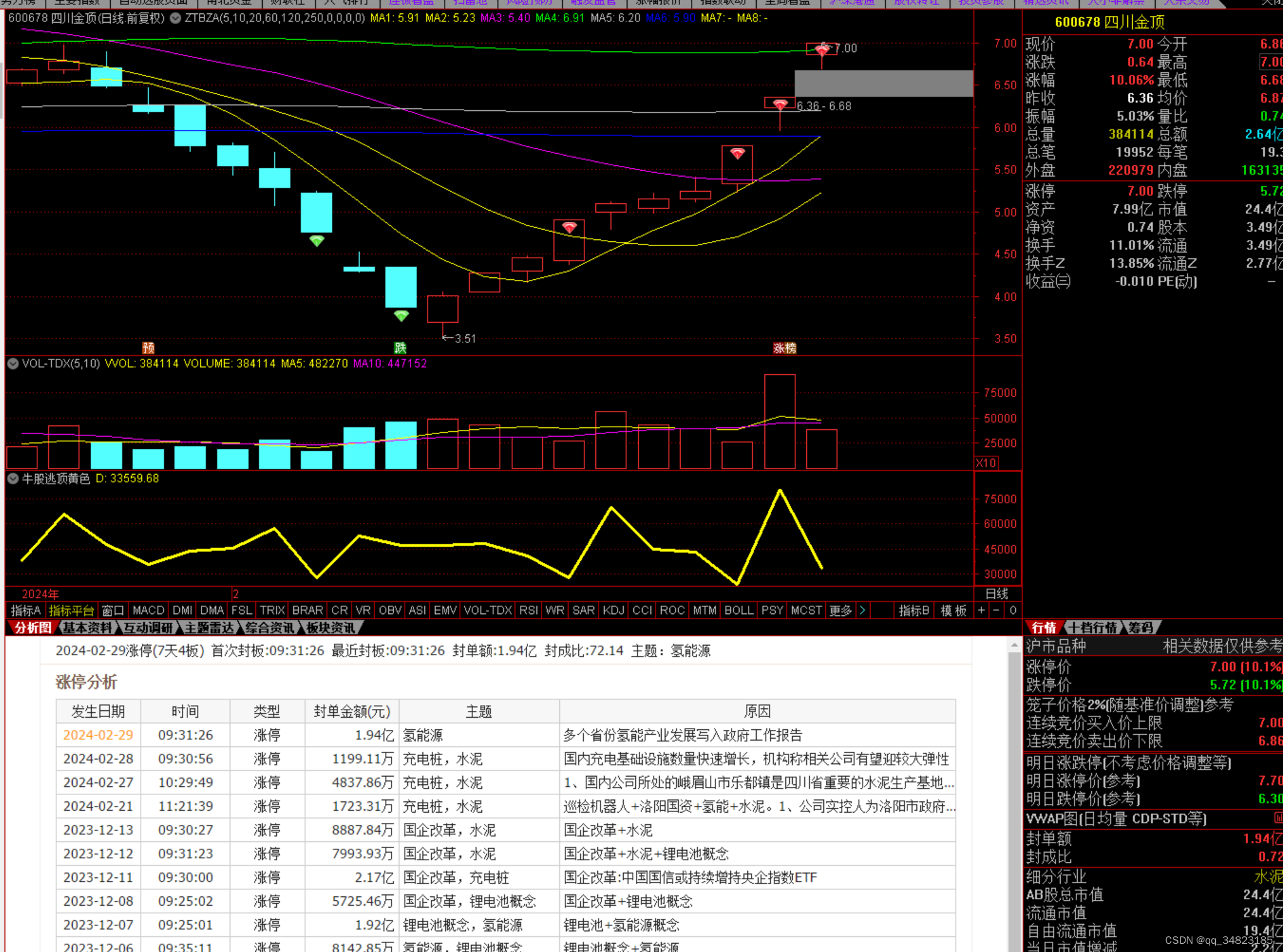Open the 指标B indicator group
The image size is (1283, 952).
pos(914,610)
